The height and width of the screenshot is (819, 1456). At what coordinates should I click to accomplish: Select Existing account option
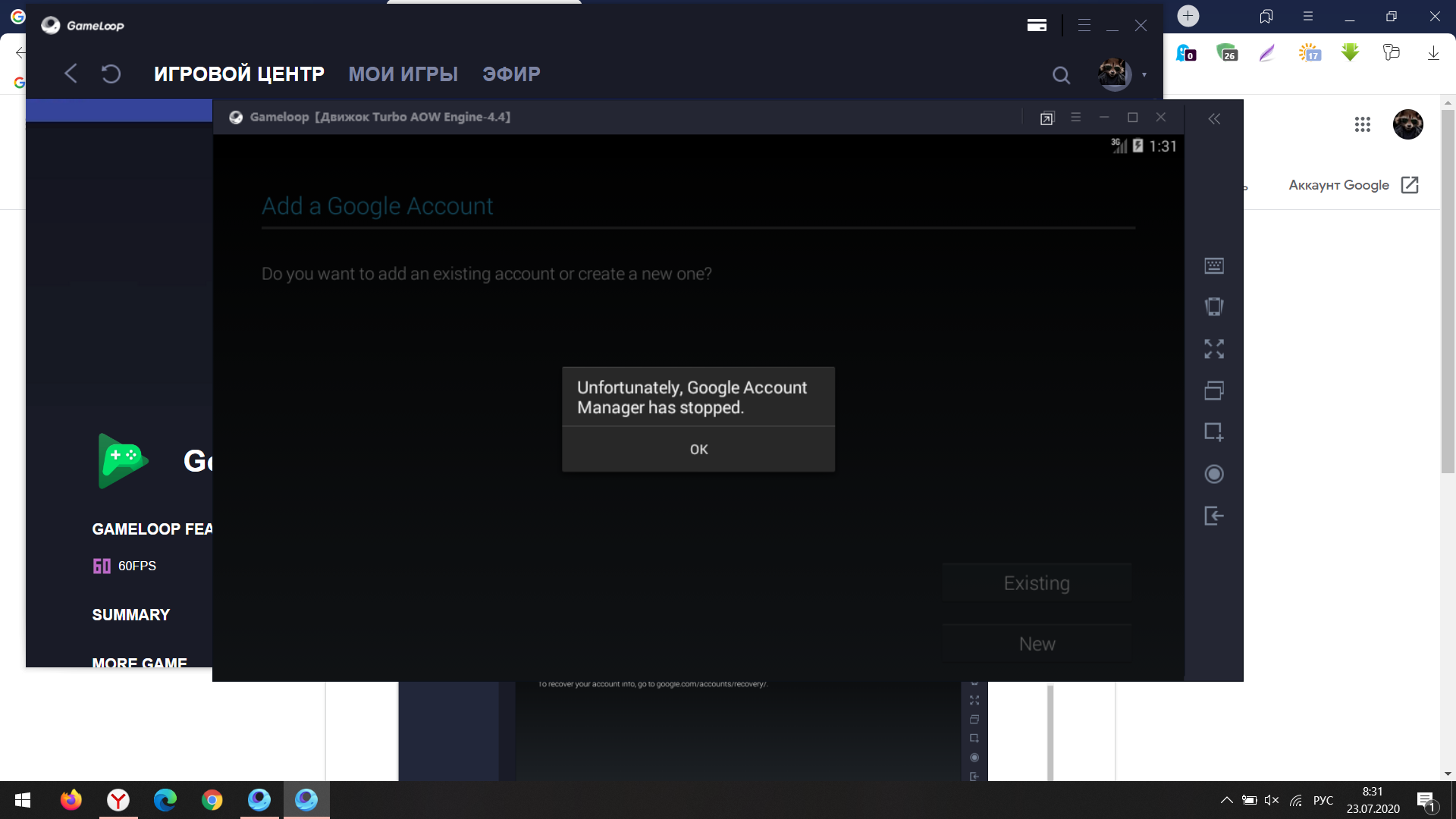1037,582
